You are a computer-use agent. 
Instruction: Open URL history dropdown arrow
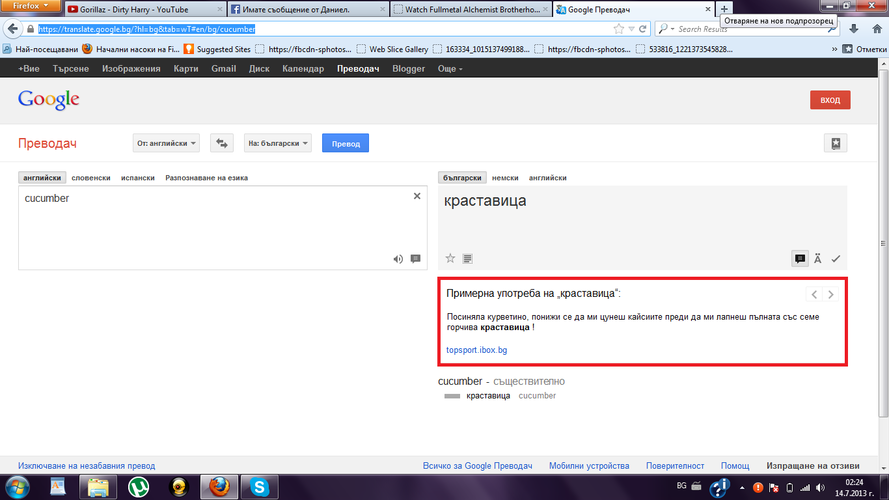(x=631, y=29)
